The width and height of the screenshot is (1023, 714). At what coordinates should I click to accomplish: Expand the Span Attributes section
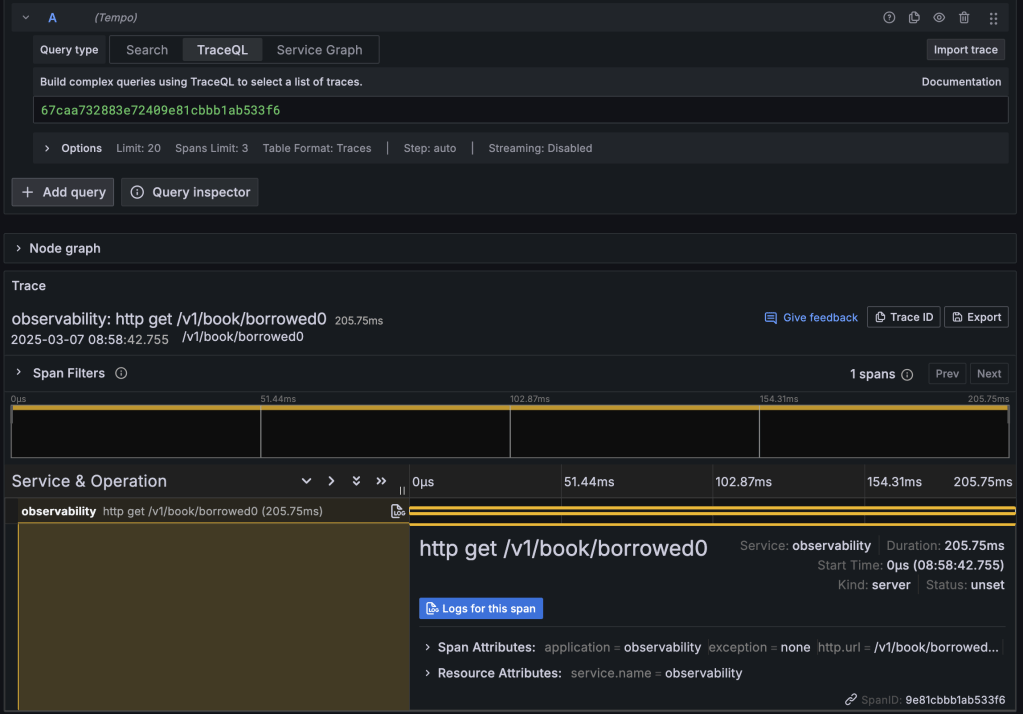point(428,647)
